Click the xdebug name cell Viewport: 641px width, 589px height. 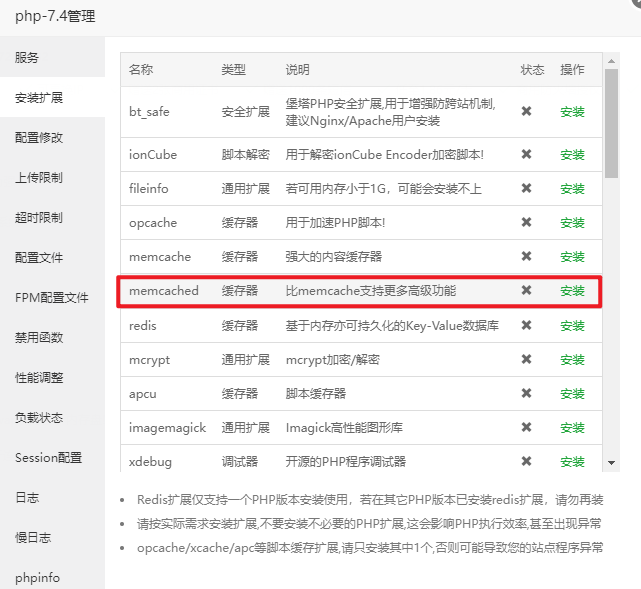(150, 462)
